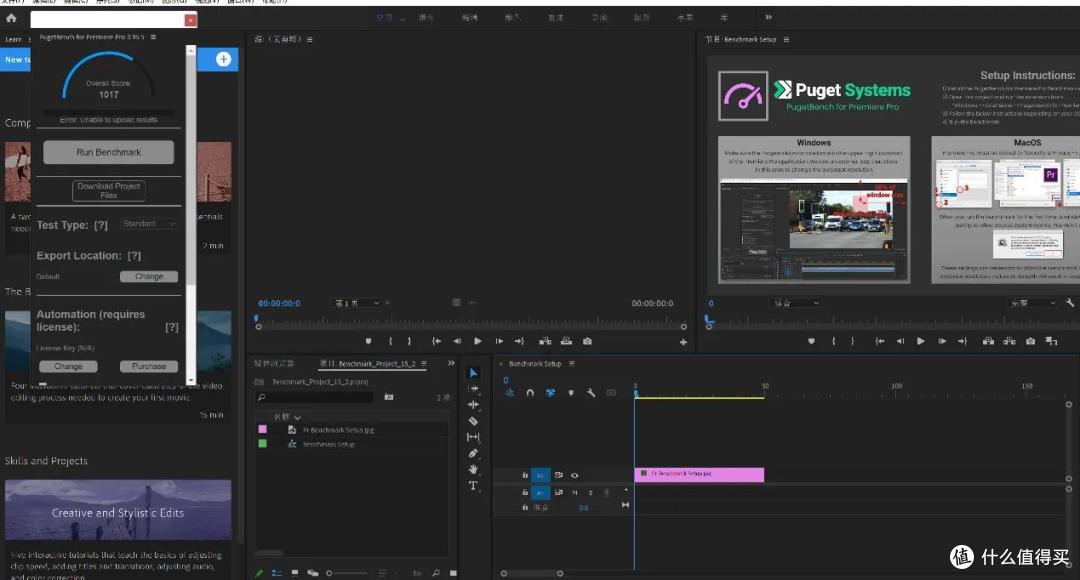Select the Type tool
The width and height of the screenshot is (1080, 580).
pos(473,486)
